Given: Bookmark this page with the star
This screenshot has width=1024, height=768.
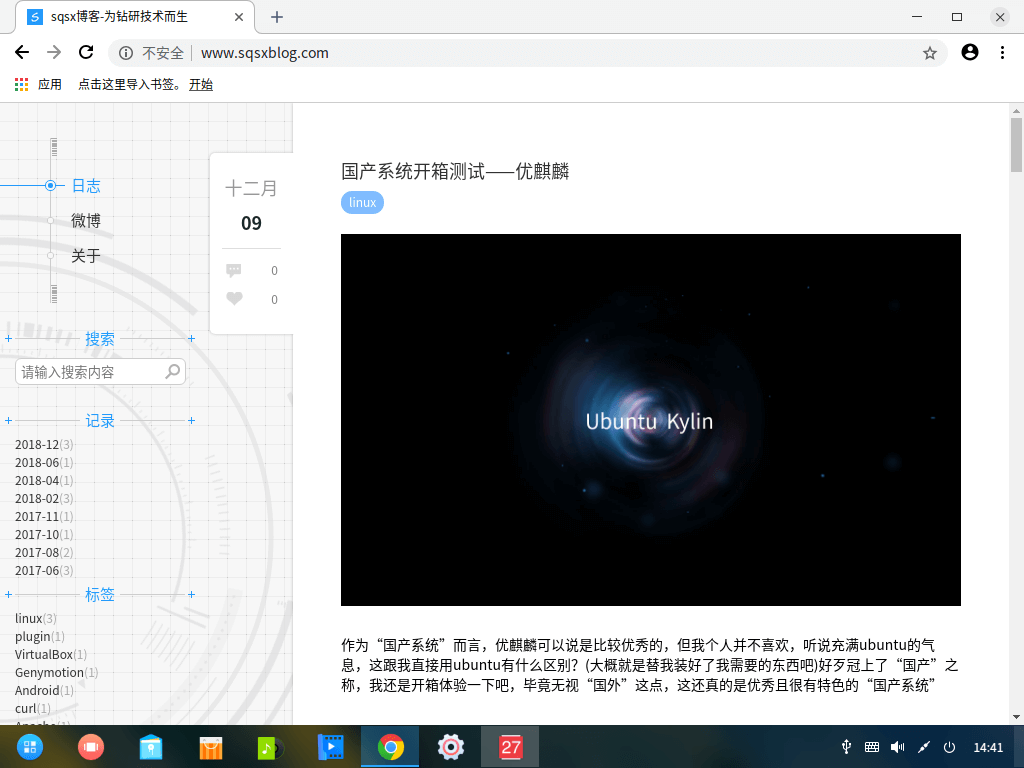Looking at the screenshot, I should (x=930, y=53).
